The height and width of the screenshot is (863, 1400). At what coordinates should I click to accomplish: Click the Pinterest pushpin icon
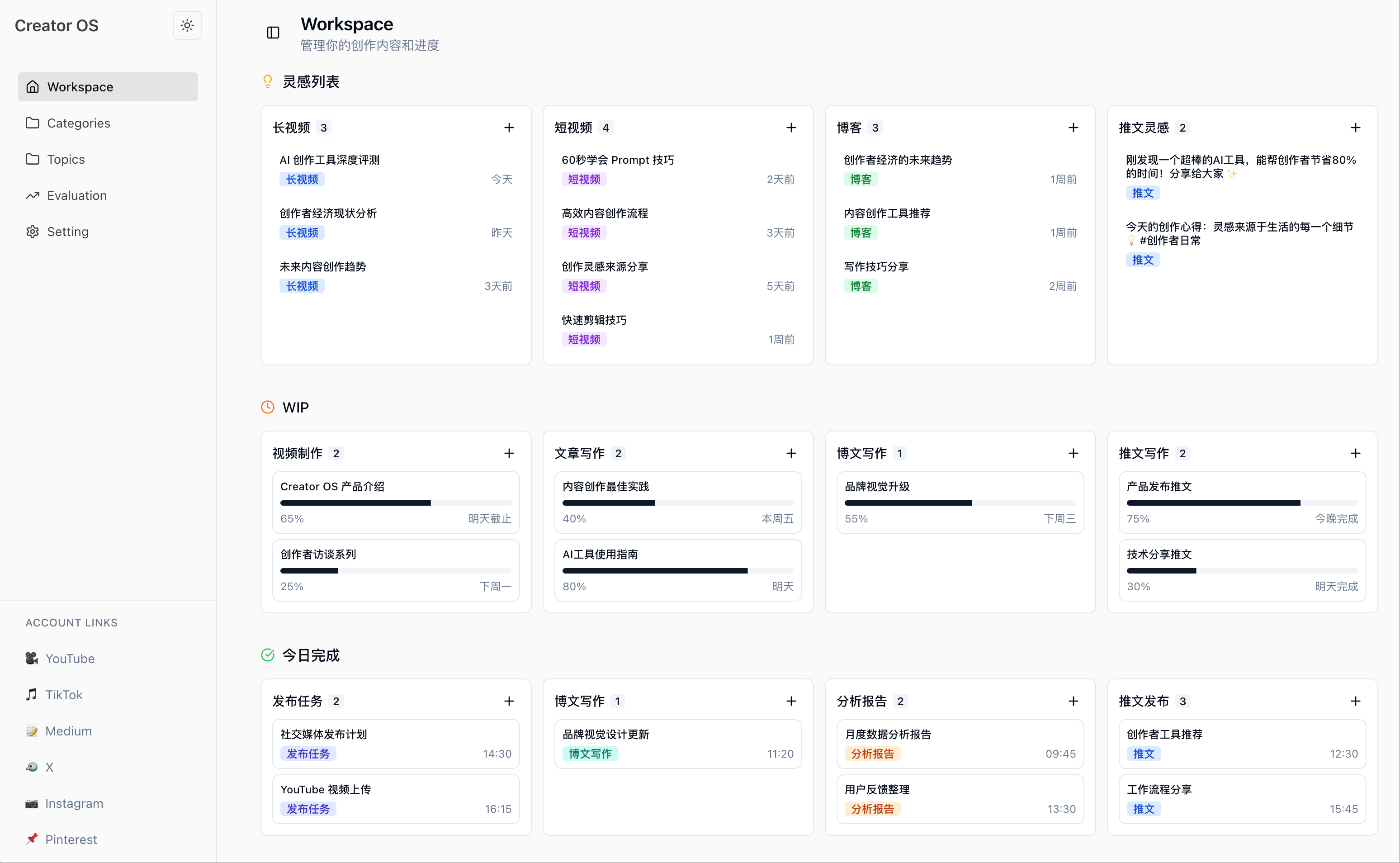[x=32, y=839]
